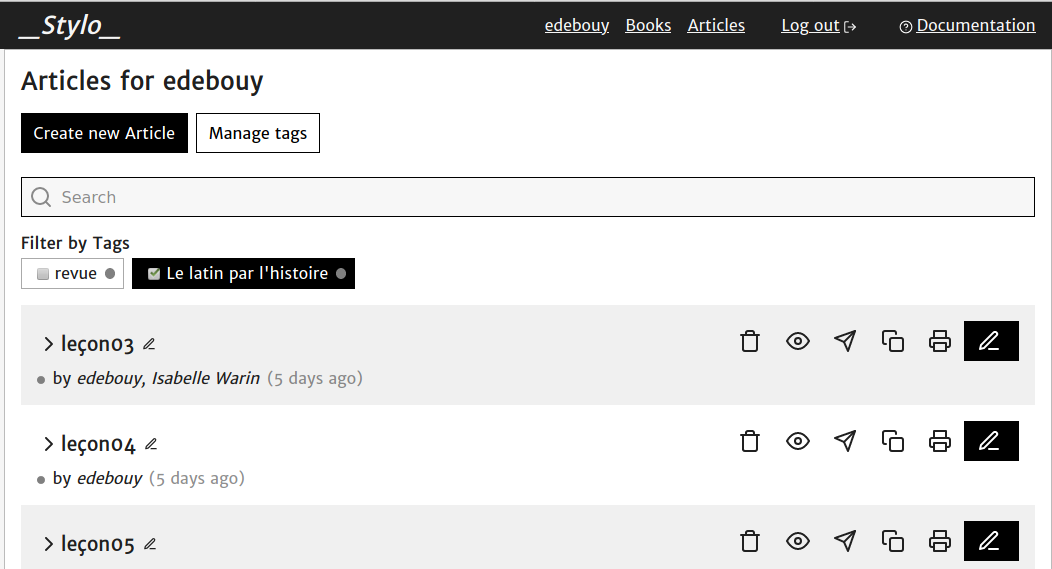Enable the revue tag filter checkbox

(43, 274)
